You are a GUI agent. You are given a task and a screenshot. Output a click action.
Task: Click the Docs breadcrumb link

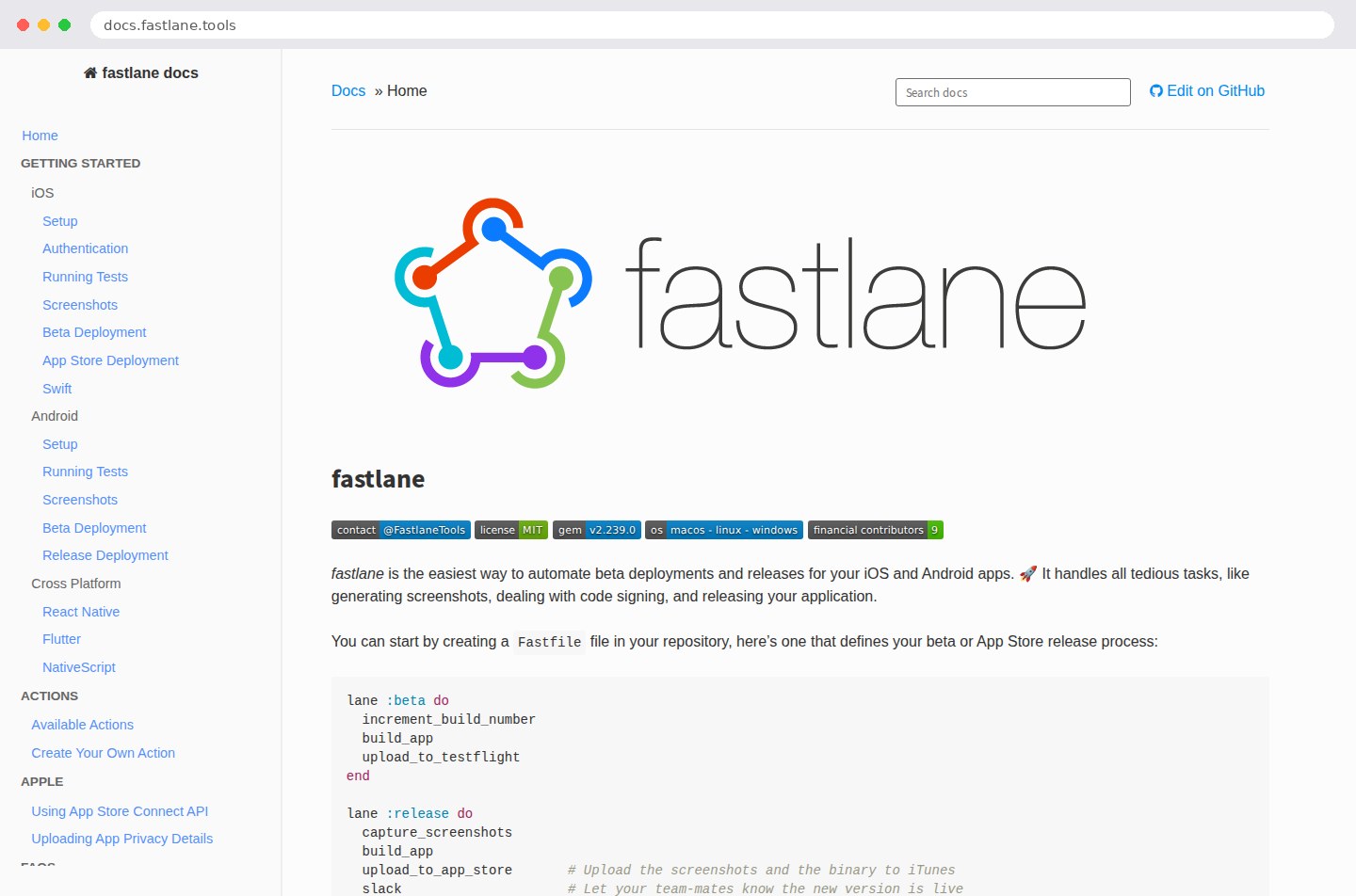[x=348, y=90]
